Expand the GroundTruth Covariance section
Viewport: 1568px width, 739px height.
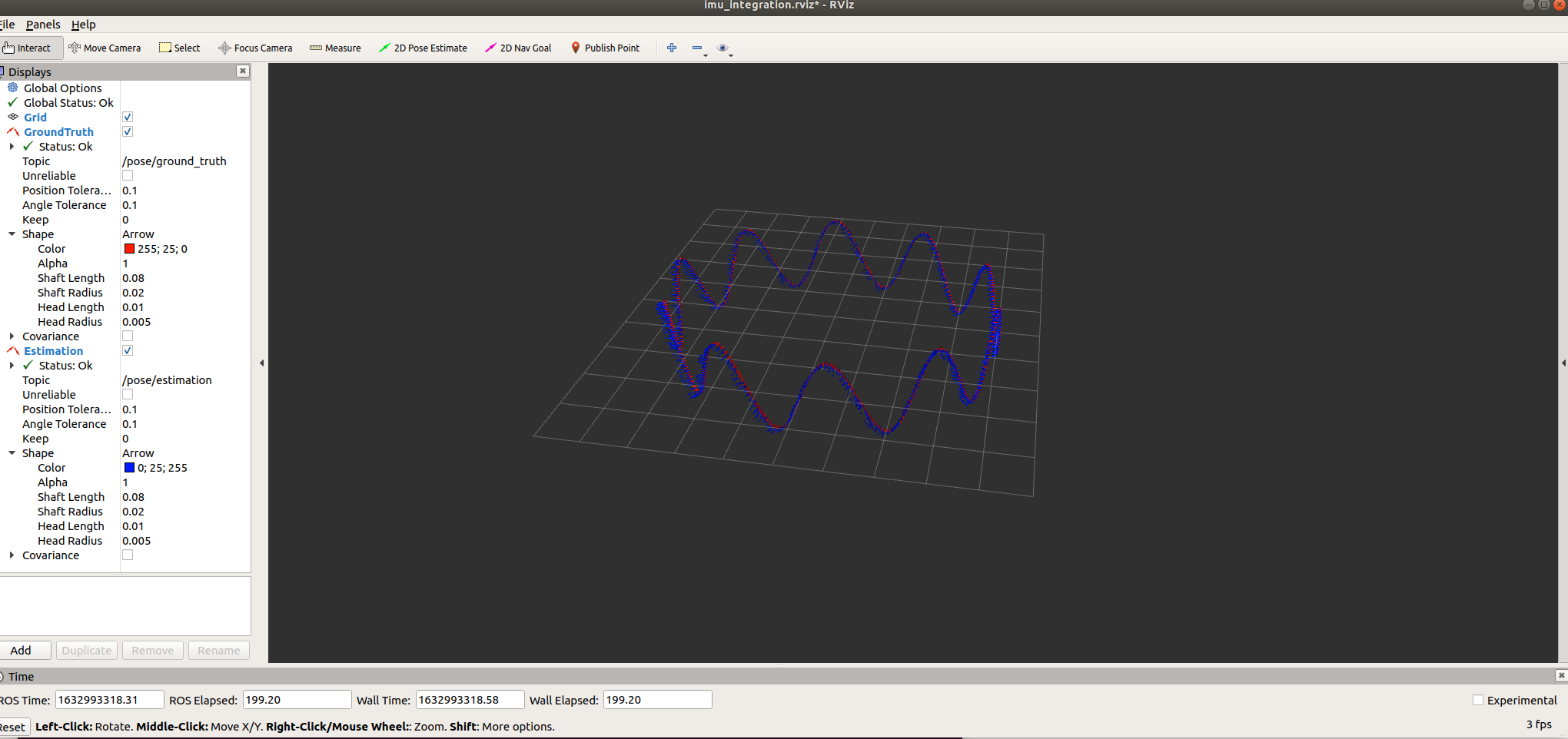(x=12, y=336)
